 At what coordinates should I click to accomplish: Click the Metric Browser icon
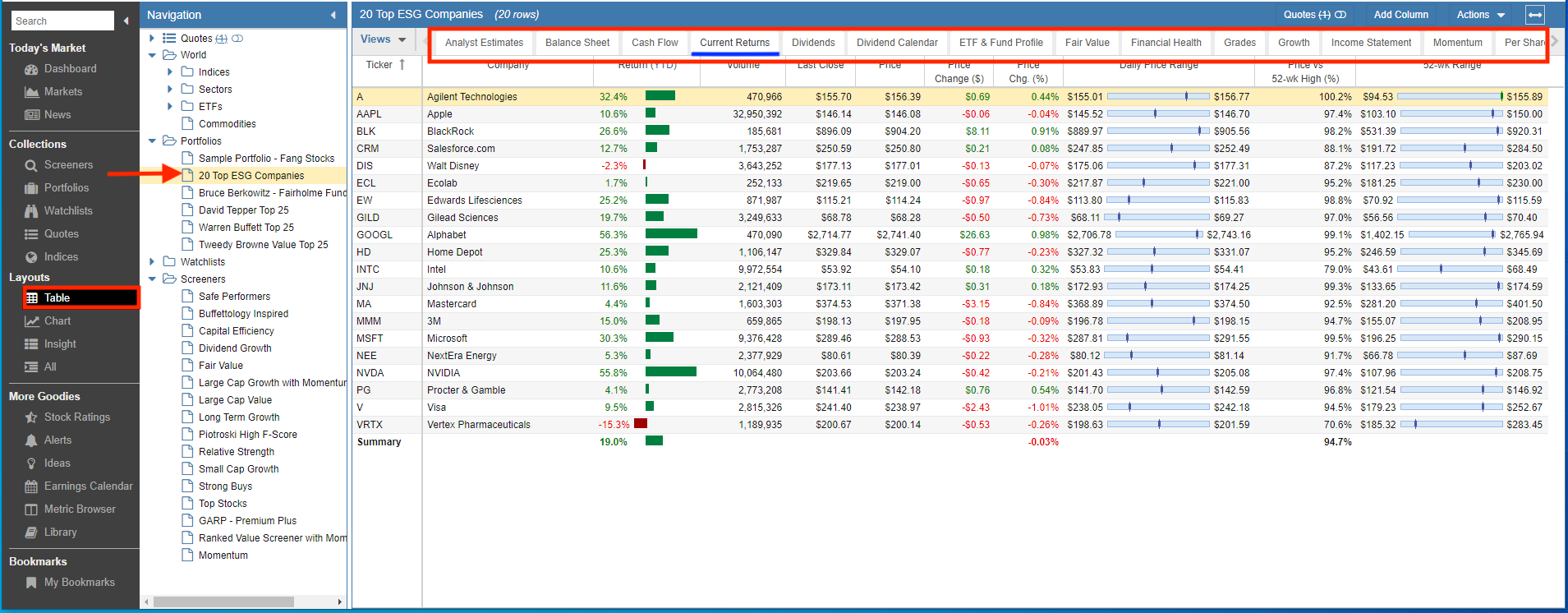31,509
